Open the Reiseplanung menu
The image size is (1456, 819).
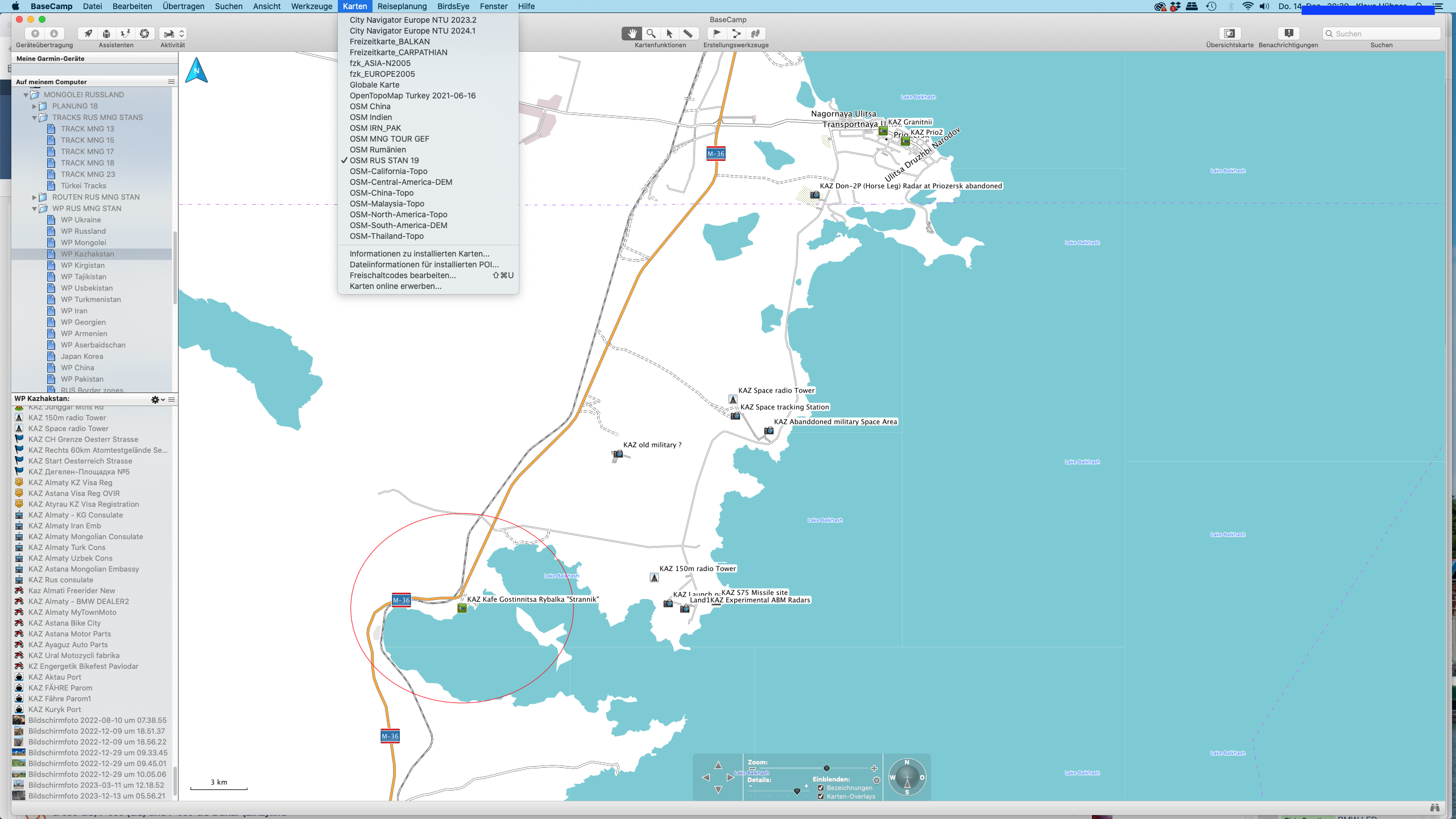pos(402,6)
